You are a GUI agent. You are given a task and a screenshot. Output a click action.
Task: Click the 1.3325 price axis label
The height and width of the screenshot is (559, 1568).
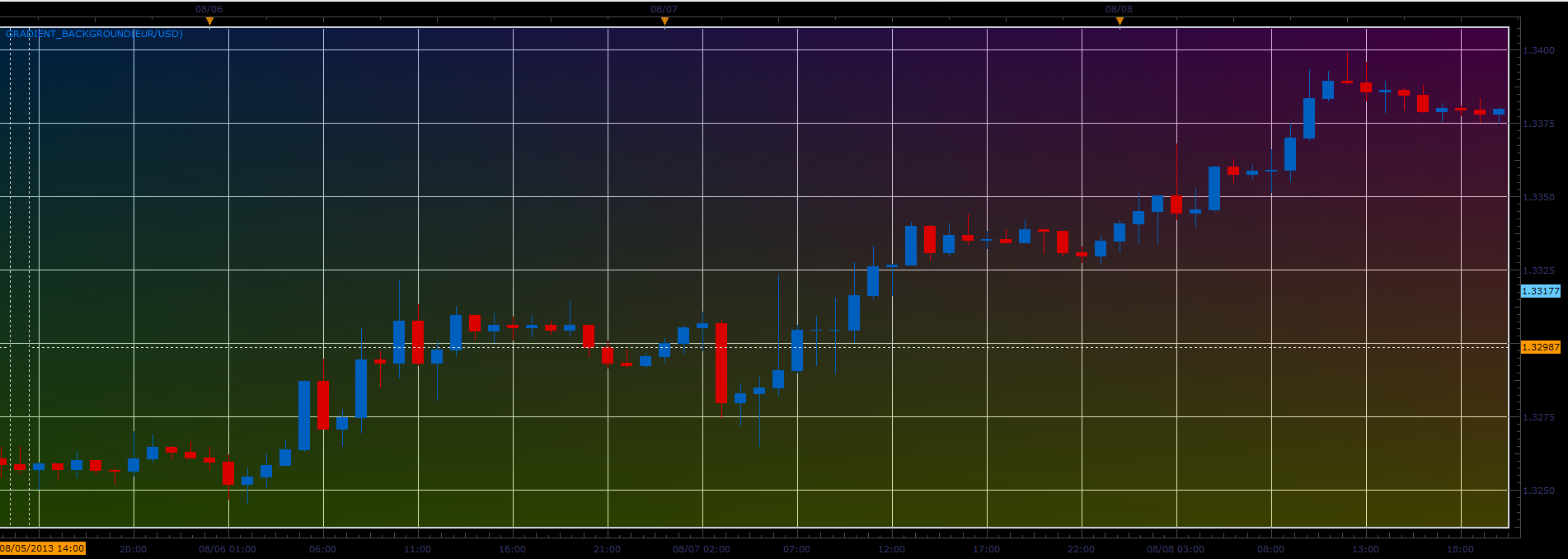click(1538, 270)
